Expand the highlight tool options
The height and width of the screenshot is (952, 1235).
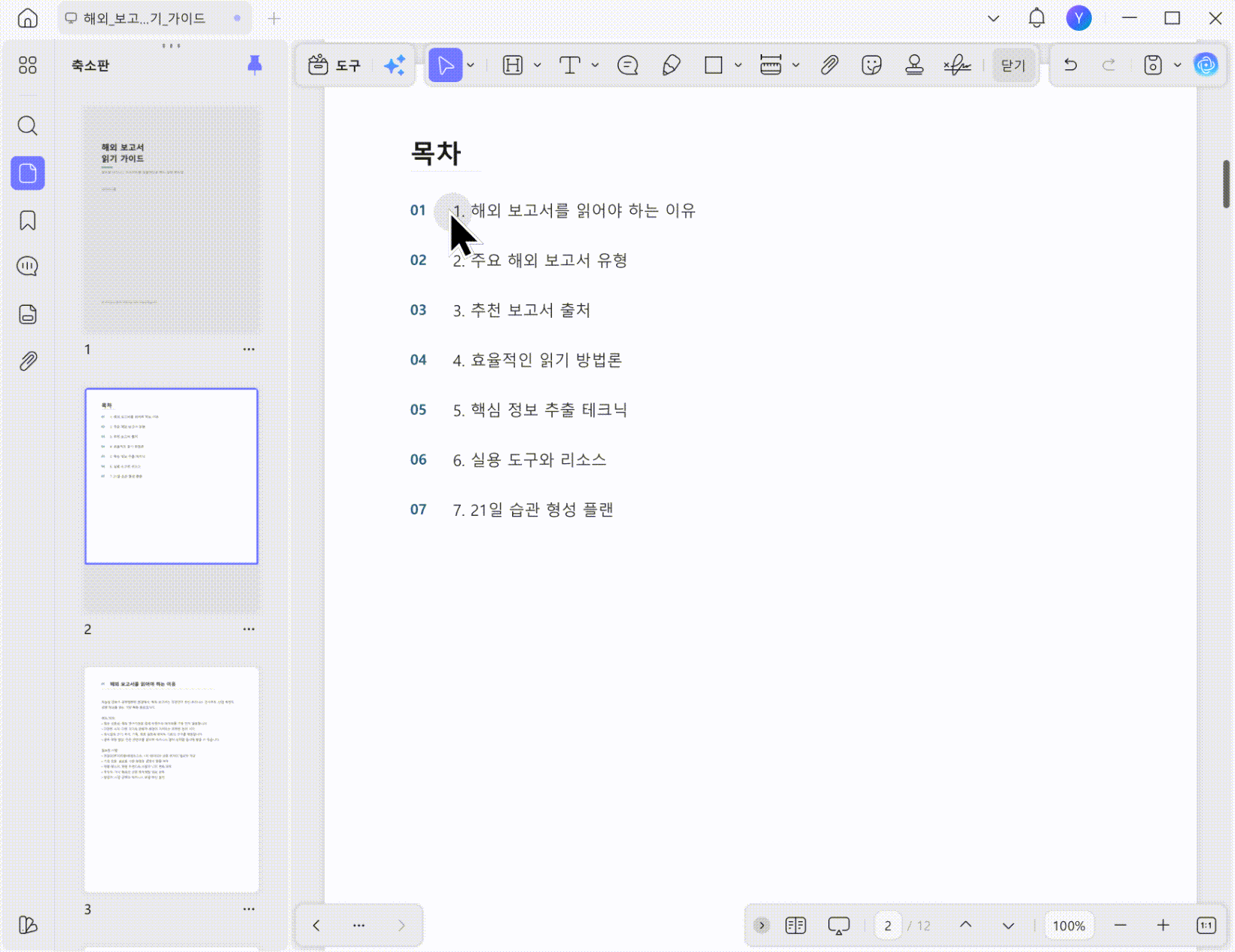coord(537,66)
